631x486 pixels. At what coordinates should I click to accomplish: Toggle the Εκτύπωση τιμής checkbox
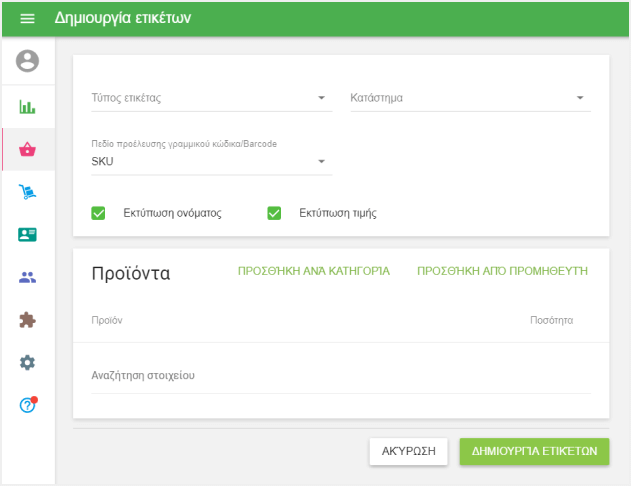click(x=274, y=213)
